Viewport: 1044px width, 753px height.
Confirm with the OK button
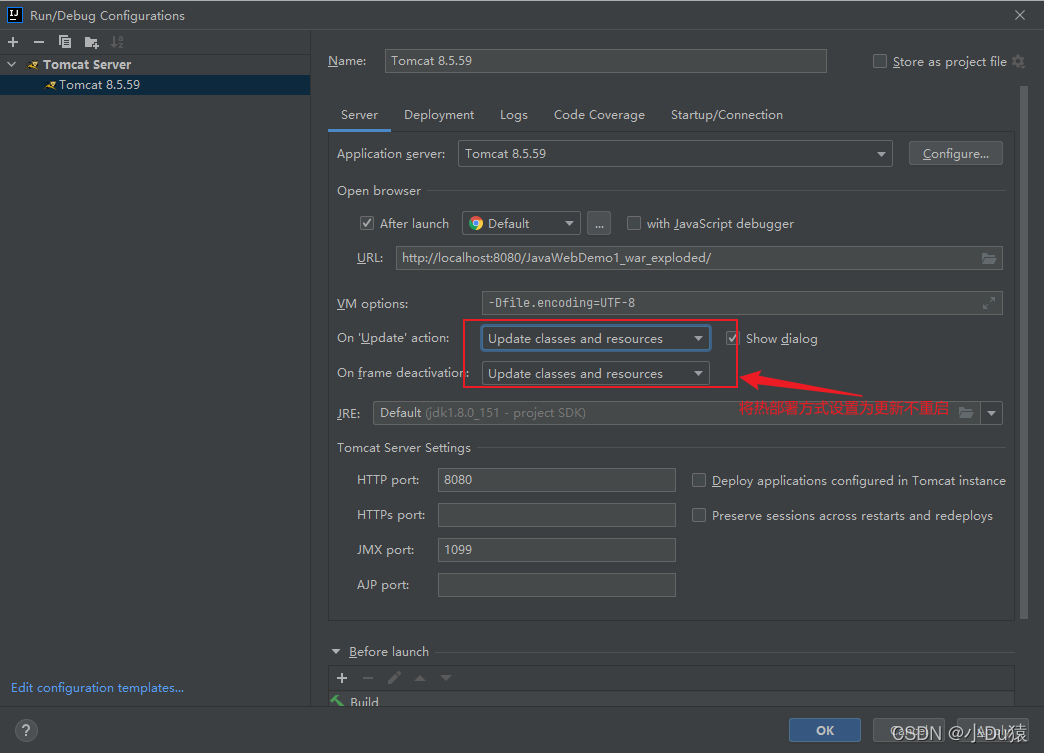point(825,730)
